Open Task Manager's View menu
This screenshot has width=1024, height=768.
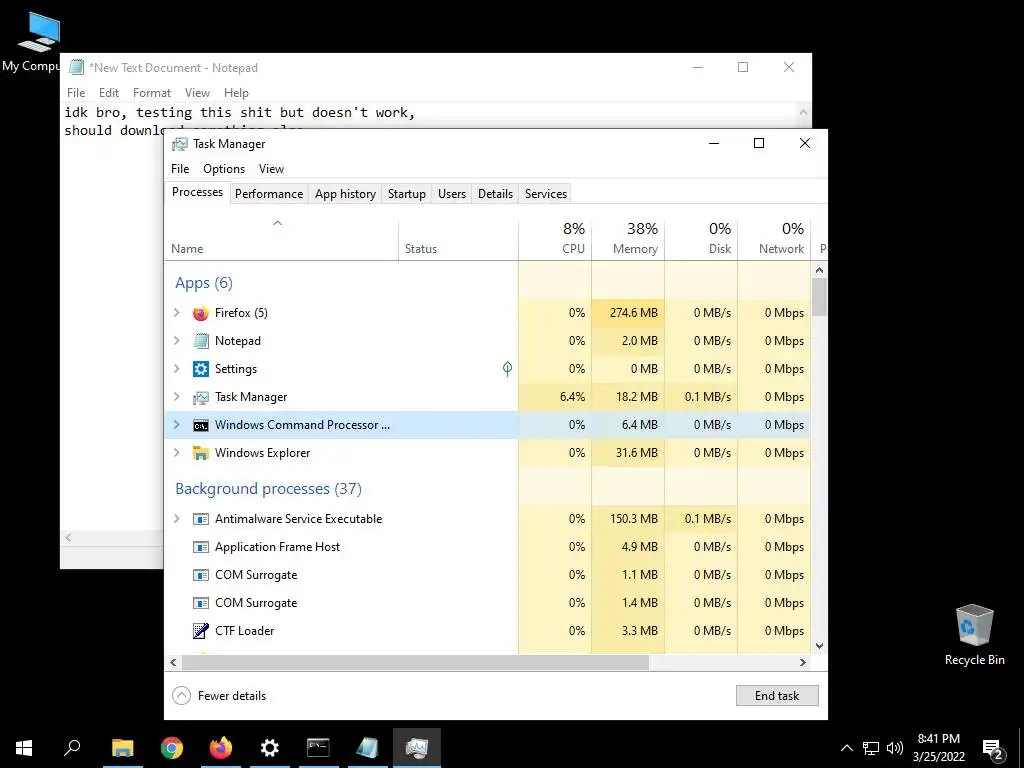click(271, 169)
